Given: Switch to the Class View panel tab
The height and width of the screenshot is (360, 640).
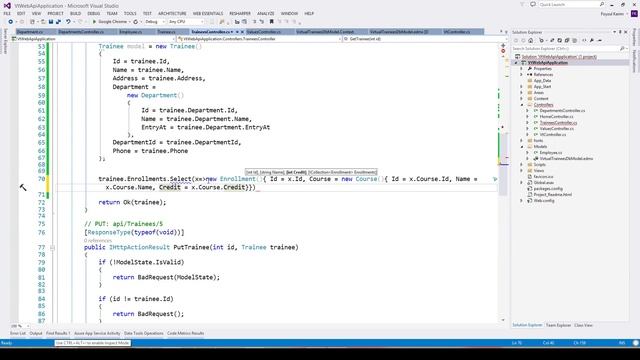Looking at the screenshot, I should pos(583,325).
